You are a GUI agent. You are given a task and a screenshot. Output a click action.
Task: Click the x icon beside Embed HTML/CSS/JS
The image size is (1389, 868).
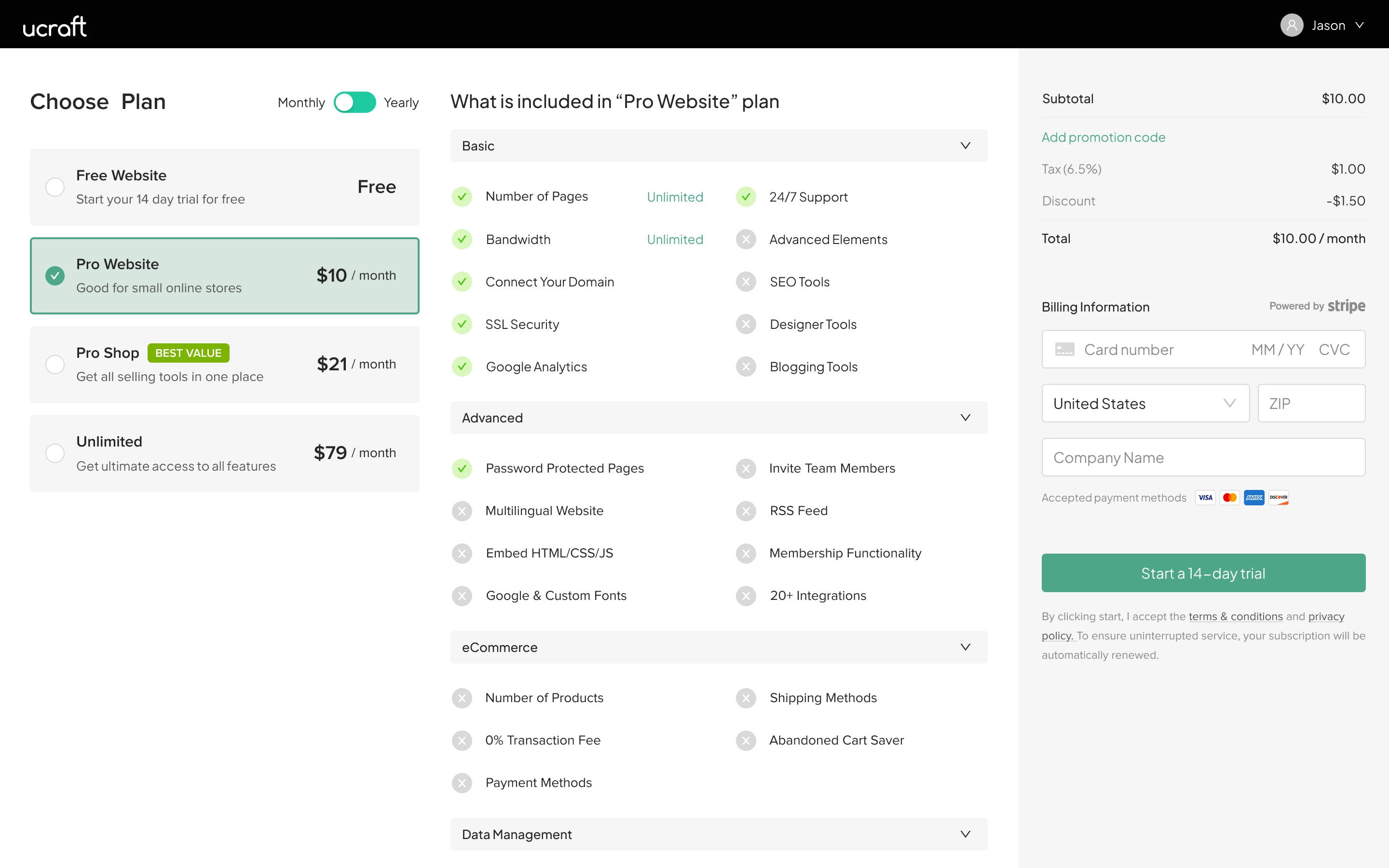(462, 554)
